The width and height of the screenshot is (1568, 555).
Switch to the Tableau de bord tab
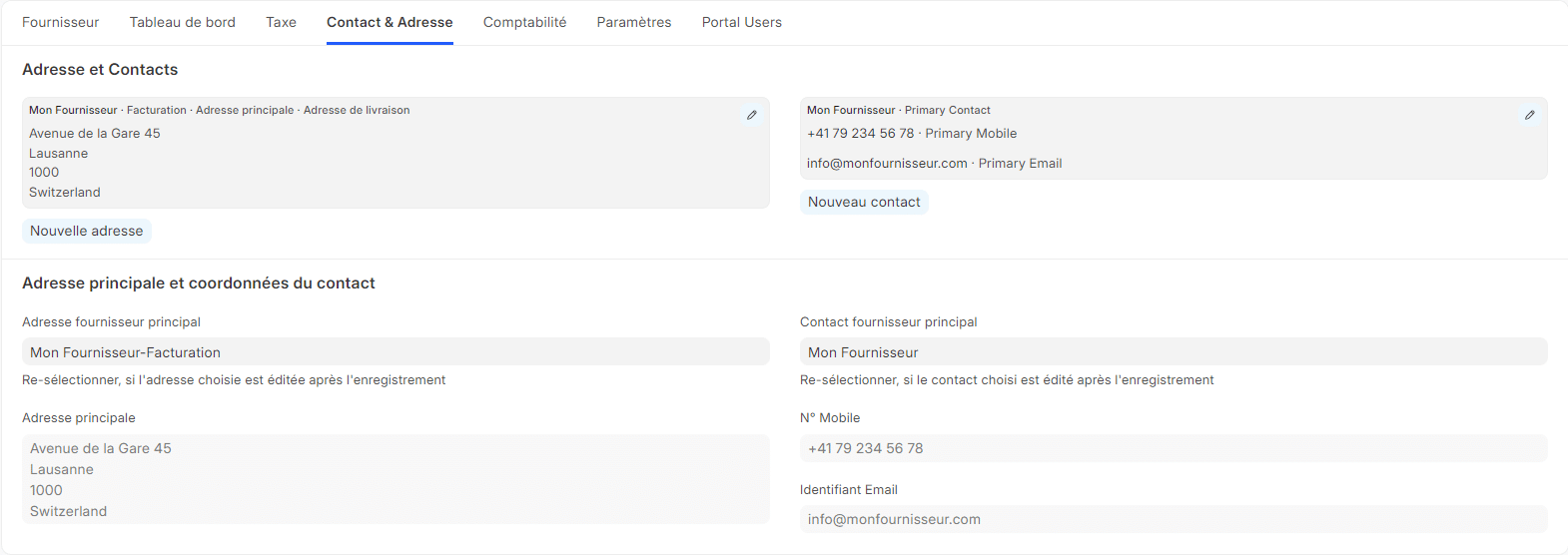pyautogui.click(x=183, y=22)
